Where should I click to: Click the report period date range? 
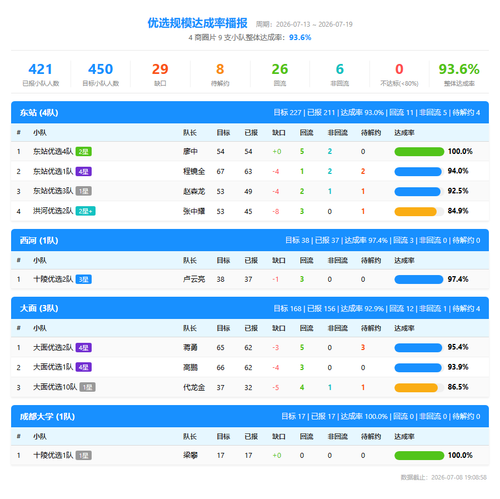tap(304, 24)
